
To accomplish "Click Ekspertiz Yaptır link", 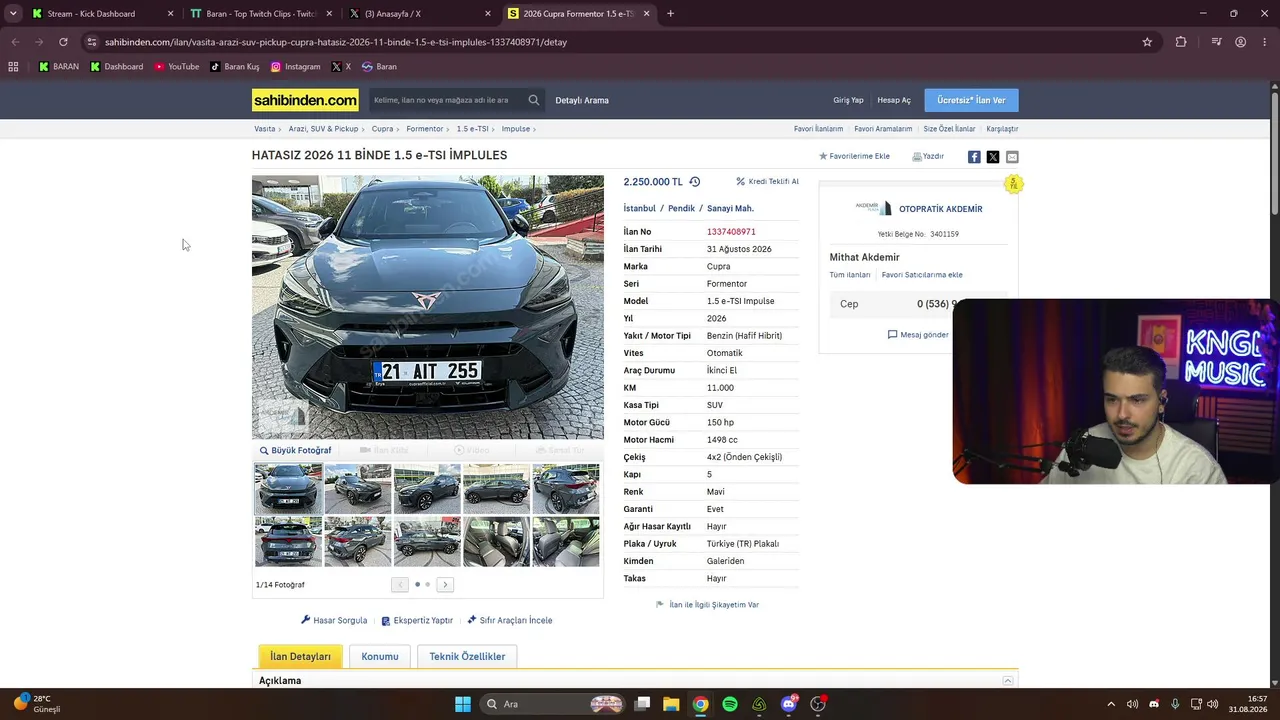I will (x=417, y=621).
